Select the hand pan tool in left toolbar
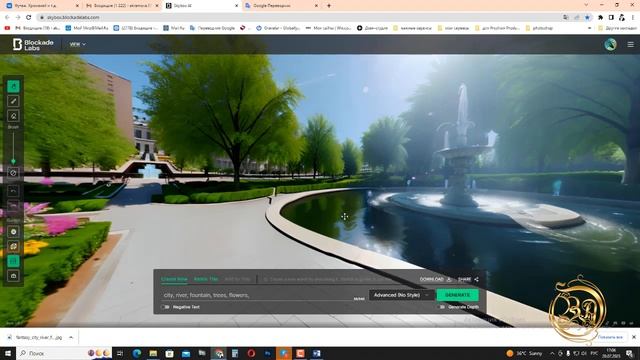The image size is (640, 360). click(x=13, y=87)
